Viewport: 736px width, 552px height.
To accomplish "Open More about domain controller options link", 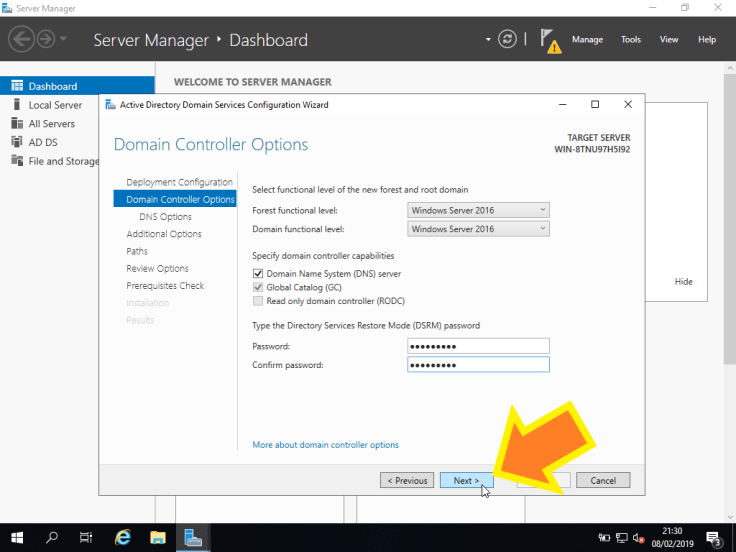I will (x=325, y=445).
